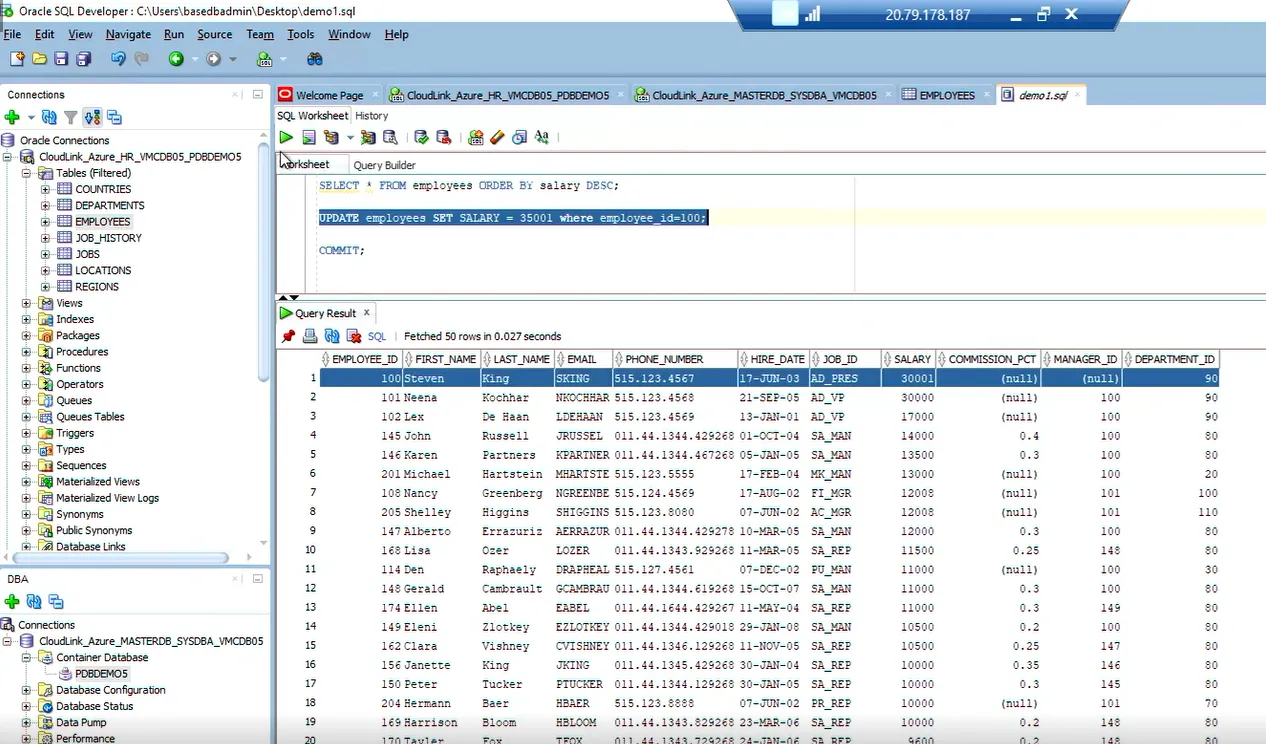Screen dimensions: 1266x744
Task: Open the Tools menu
Action: coord(301,34)
